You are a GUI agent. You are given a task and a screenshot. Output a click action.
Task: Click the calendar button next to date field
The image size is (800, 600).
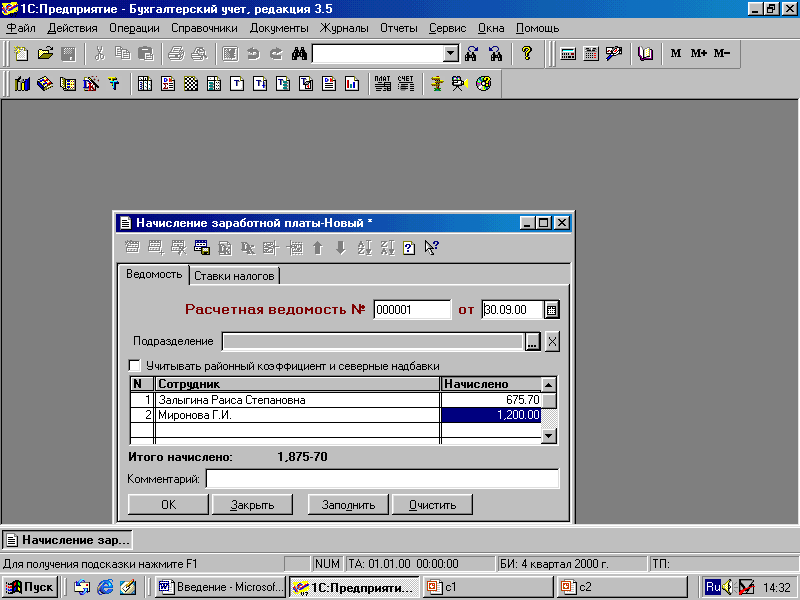point(552,310)
